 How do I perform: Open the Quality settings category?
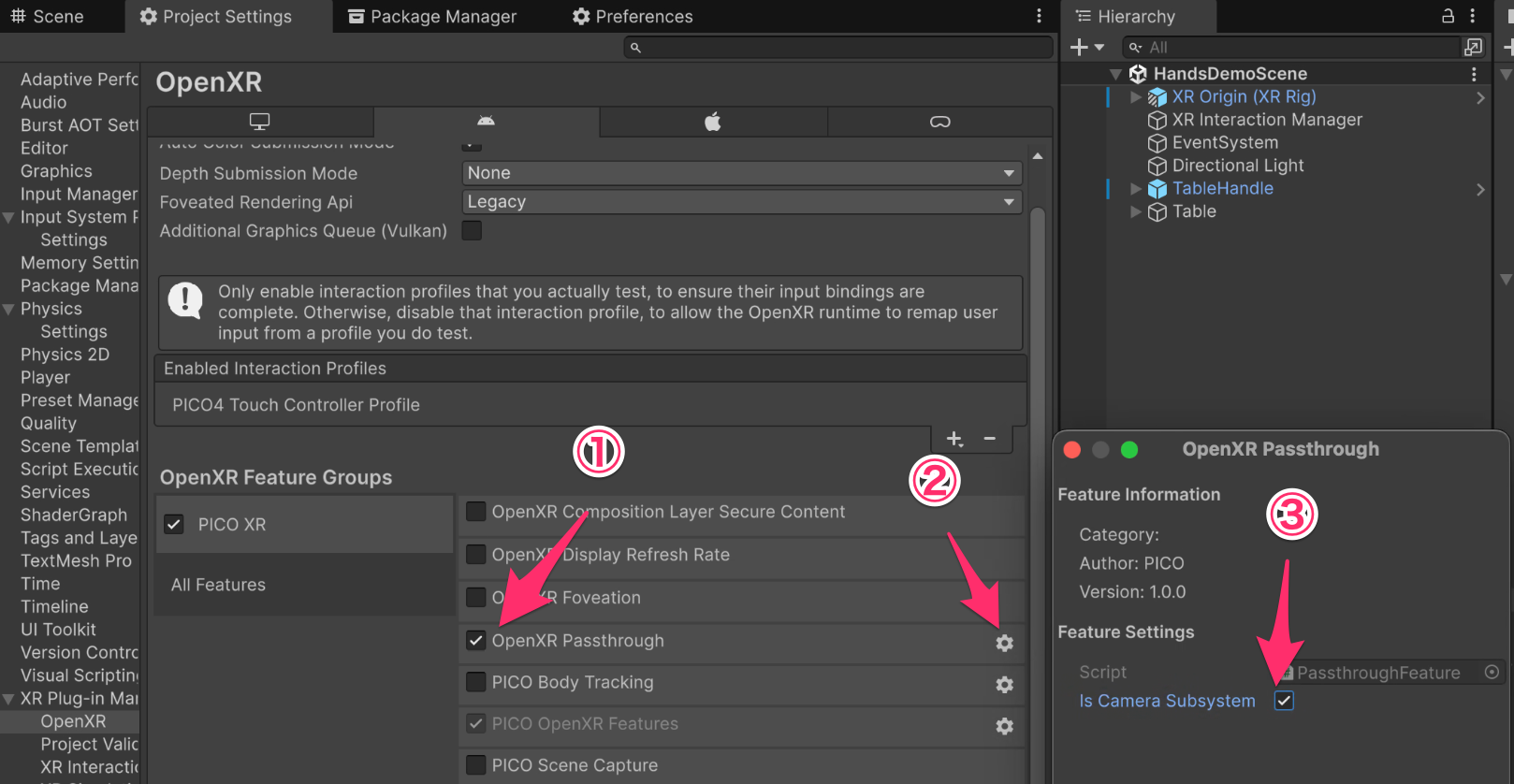49,423
